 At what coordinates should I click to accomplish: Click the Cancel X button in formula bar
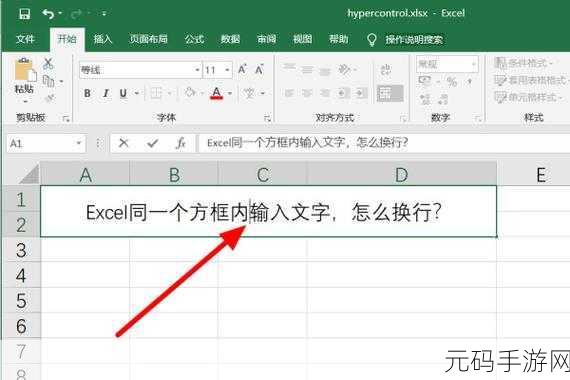point(124,143)
